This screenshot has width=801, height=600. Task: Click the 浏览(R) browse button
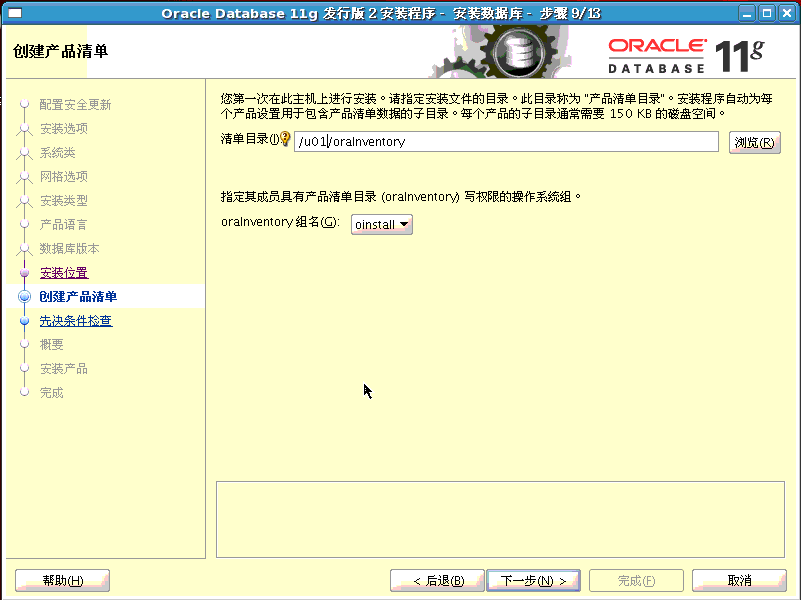(755, 142)
